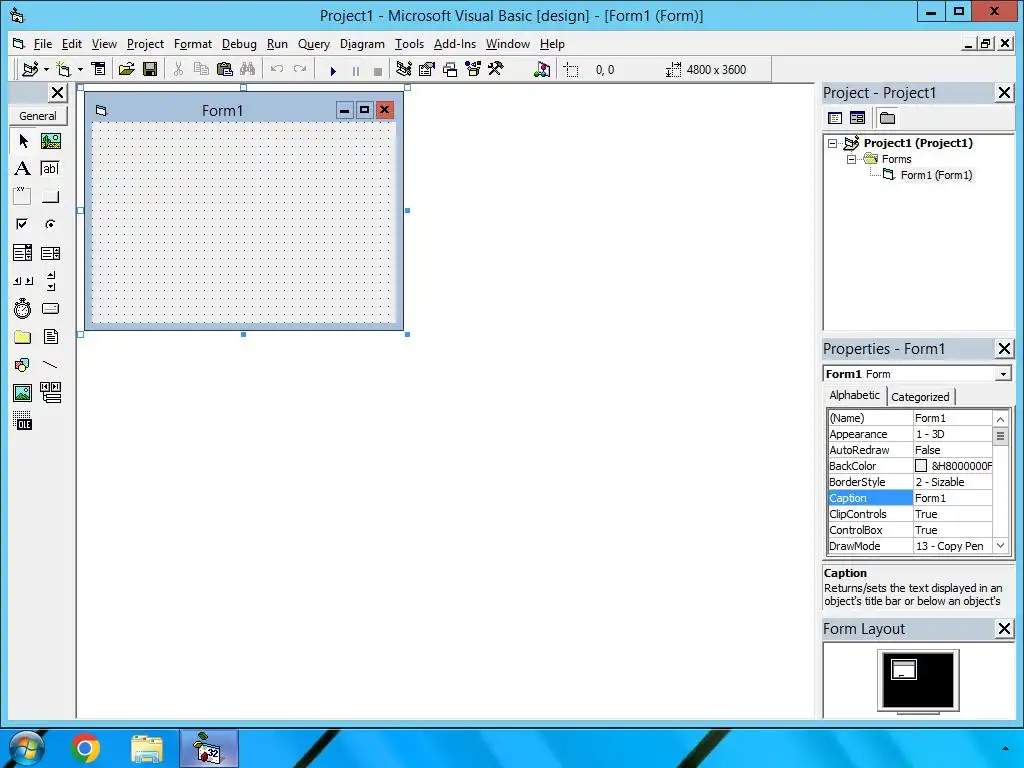Image resolution: width=1024 pixels, height=768 pixels.
Task: Switch to the Categorized properties tab
Action: [920, 396]
